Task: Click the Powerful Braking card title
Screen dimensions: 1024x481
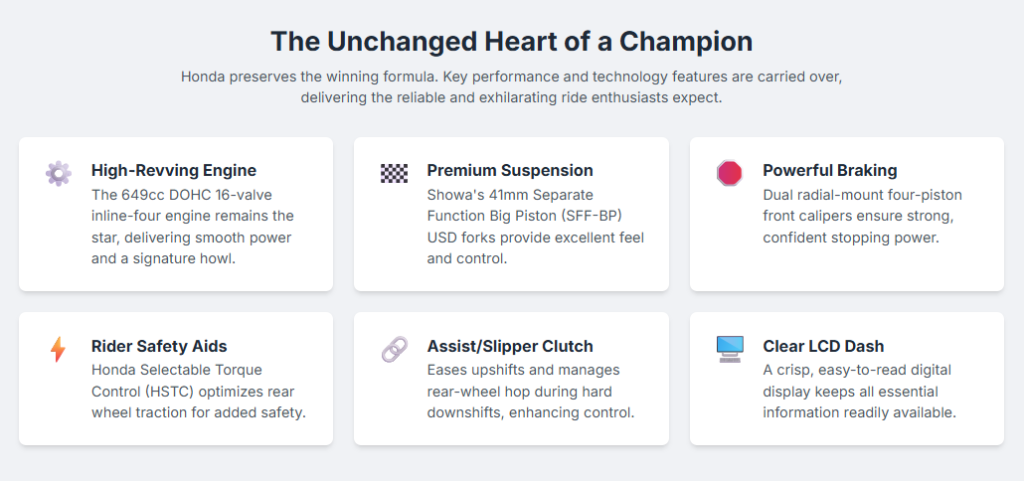Action: [829, 170]
